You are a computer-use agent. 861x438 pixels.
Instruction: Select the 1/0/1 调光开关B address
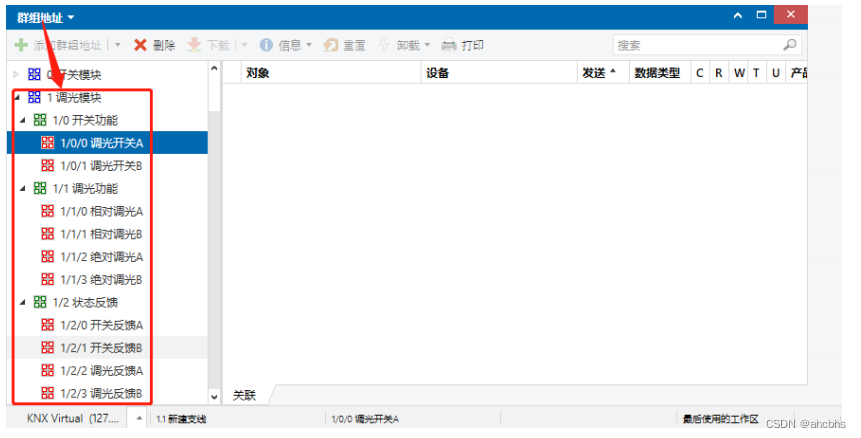coord(101,166)
